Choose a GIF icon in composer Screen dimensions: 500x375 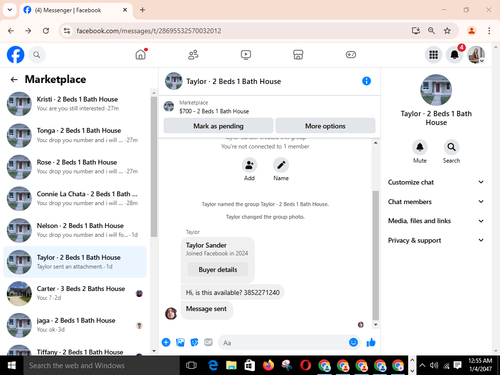pos(208,342)
